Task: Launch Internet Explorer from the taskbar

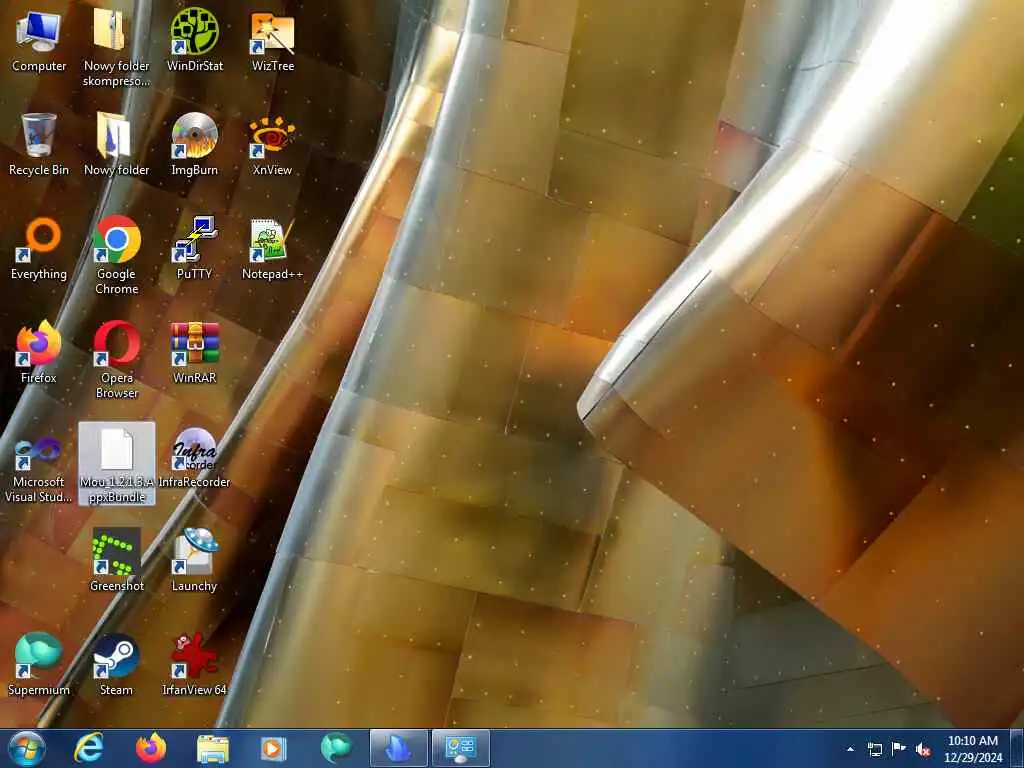Action: 89,748
